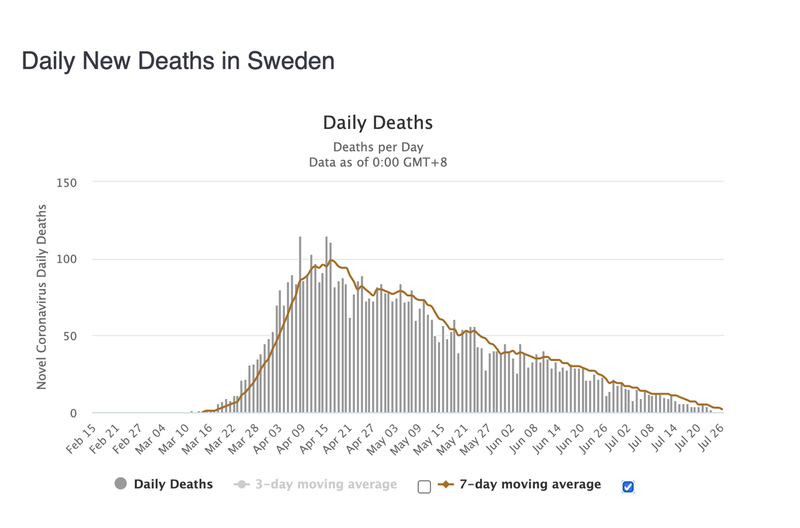Enable the 3-day moving average checkbox
This screenshot has width=800, height=528.
[x=424, y=487]
